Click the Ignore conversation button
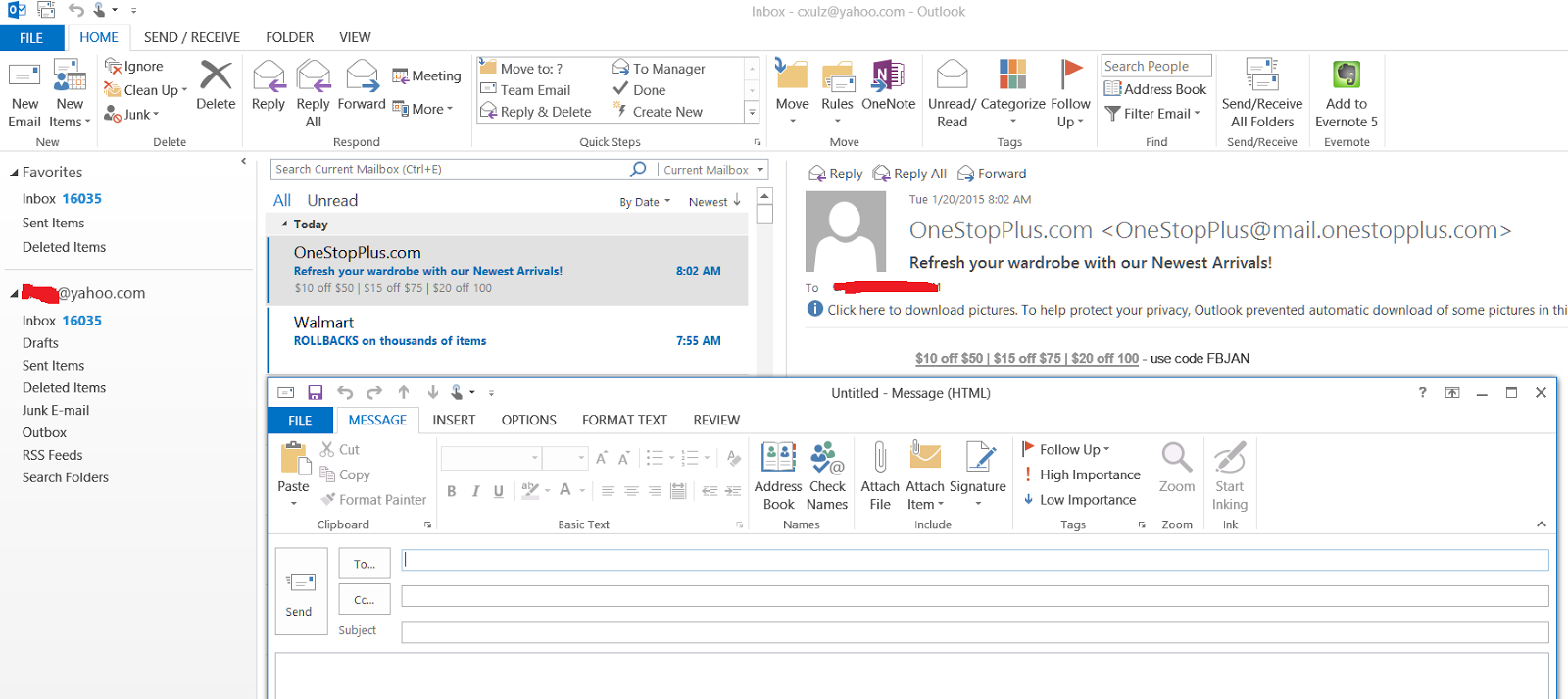The image size is (1568, 699). click(134, 66)
